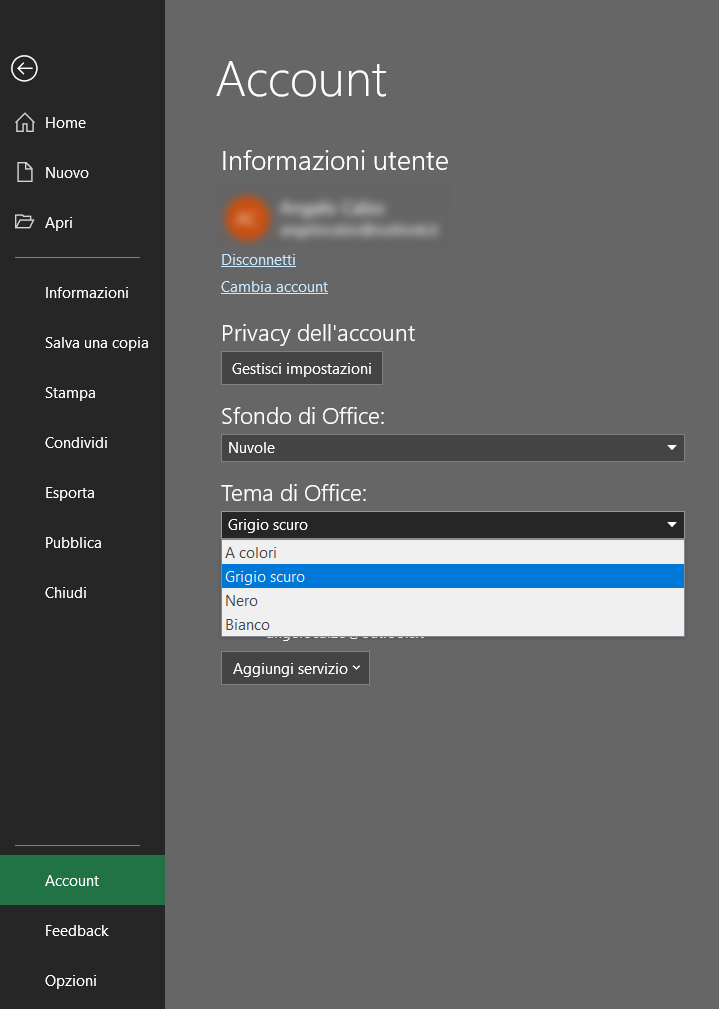Choose Apri from the sidebar
Viewport: 719px width, 1009px height.
[82, 223]
